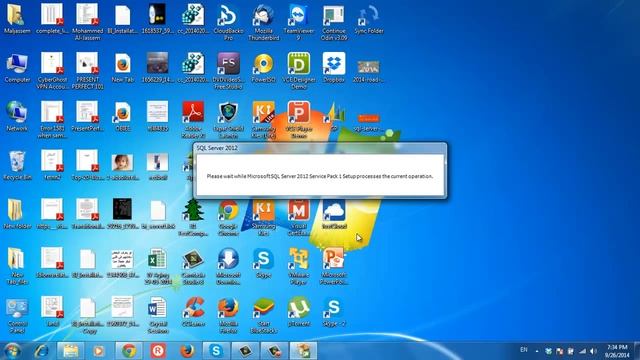The height and width of the screenshot is (360, 640).
Task: Open Control Panel desktop icon
Action: [x=17, y=315]
